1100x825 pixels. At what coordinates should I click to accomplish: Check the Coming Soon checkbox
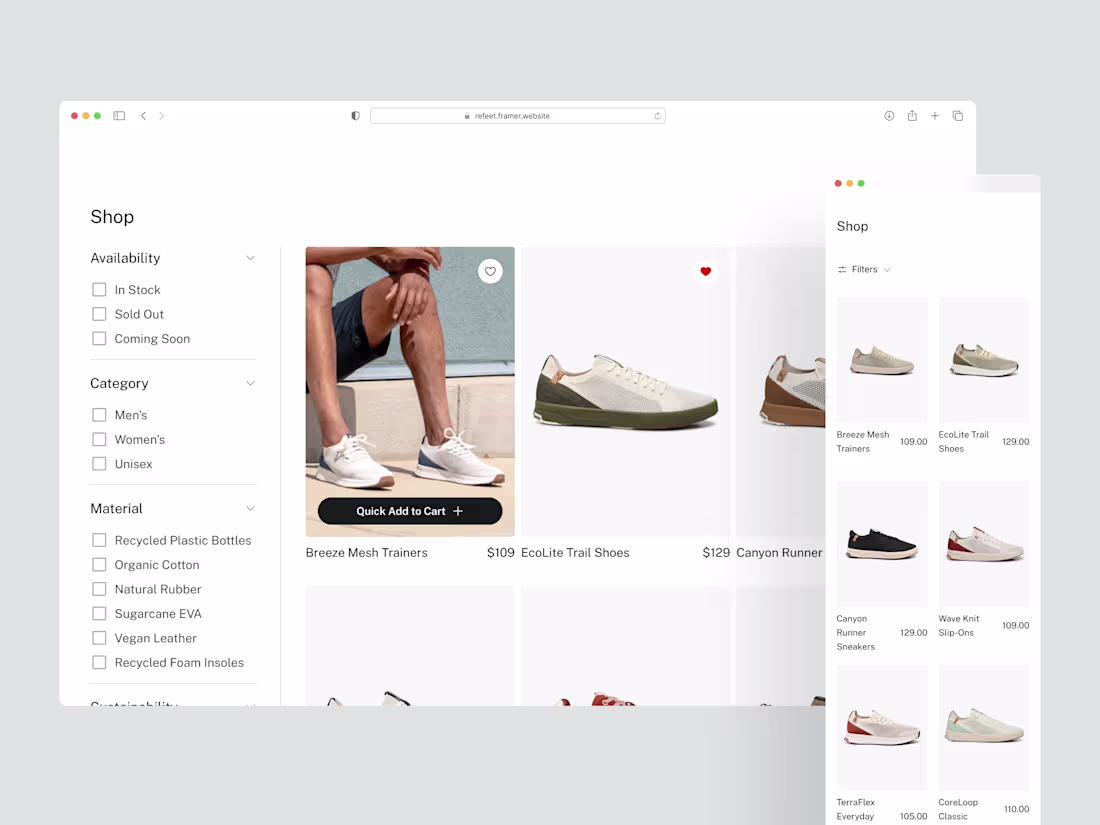point(100,339)
